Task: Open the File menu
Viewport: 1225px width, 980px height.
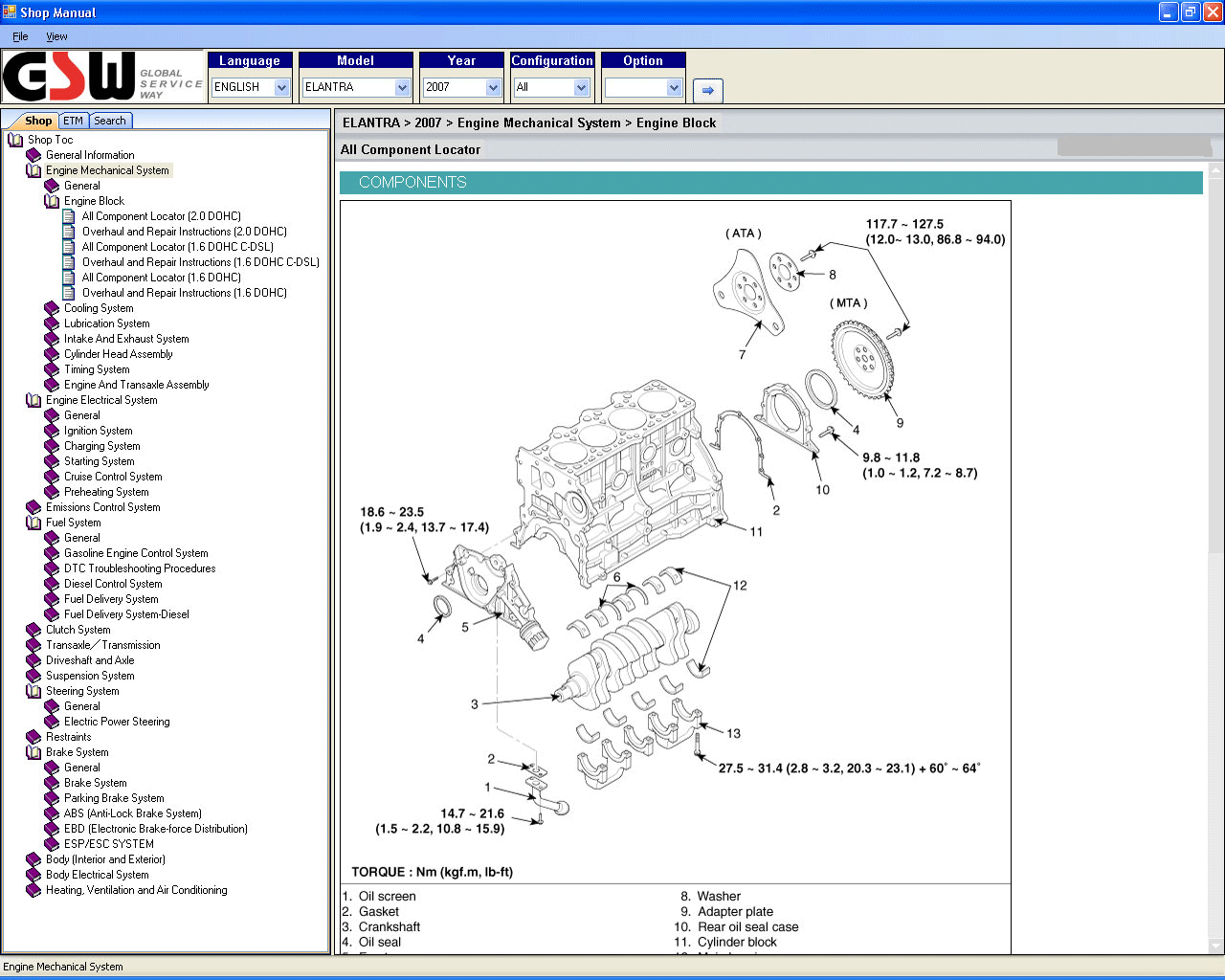Action: (x=20, y=36)
